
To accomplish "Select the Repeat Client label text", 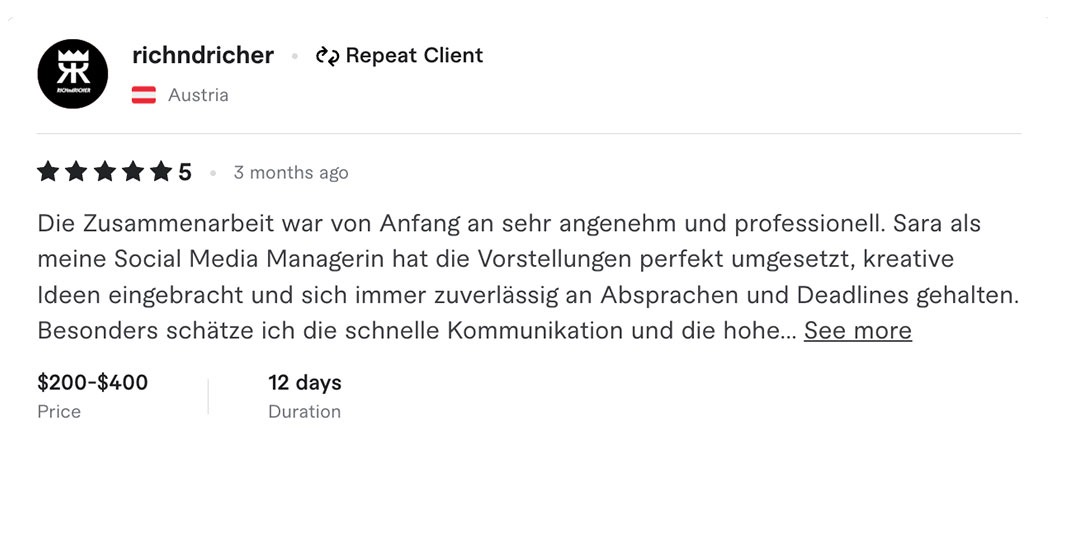I will click(414, 56).
